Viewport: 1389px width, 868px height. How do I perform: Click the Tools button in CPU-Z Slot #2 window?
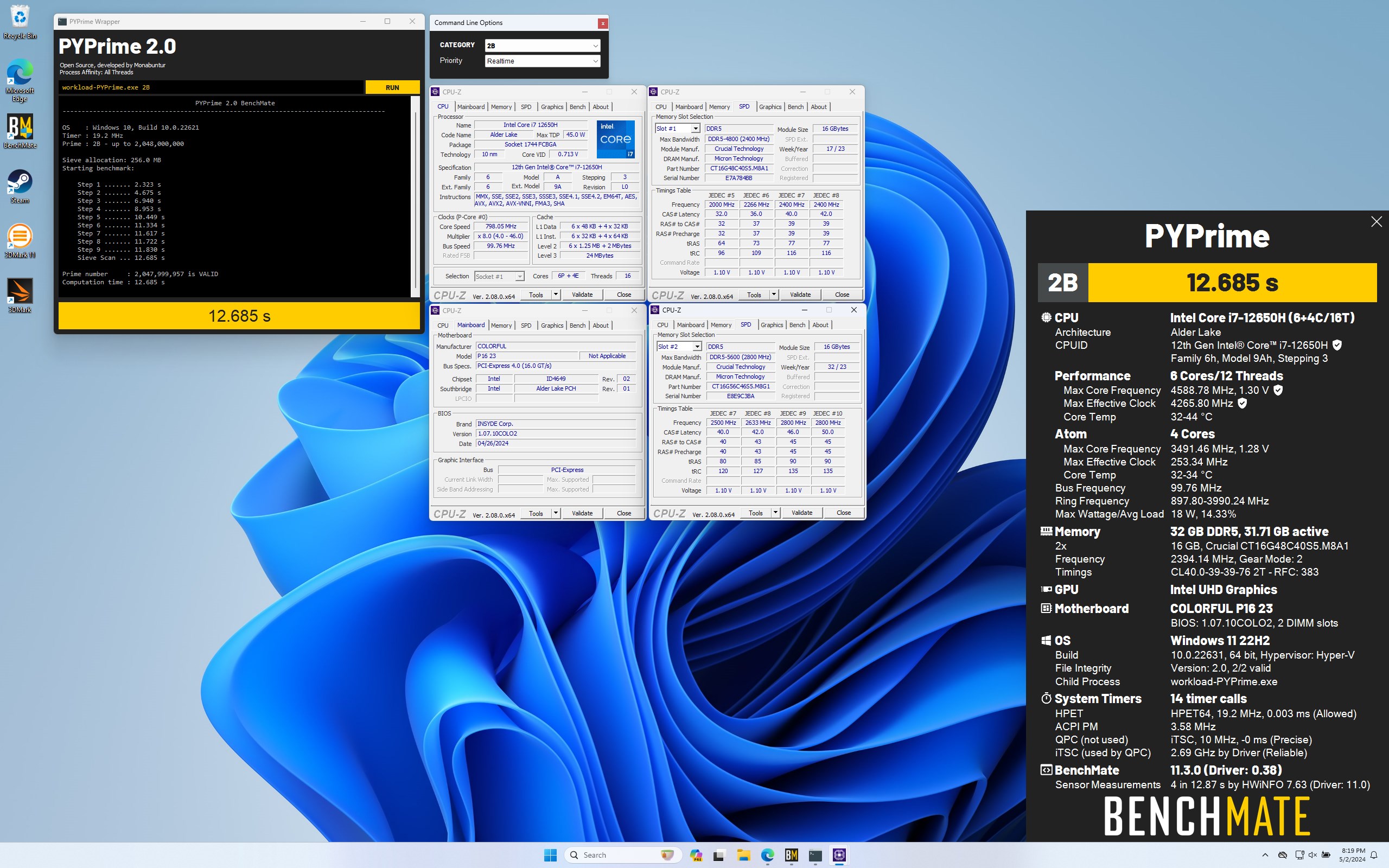[755, 513]
